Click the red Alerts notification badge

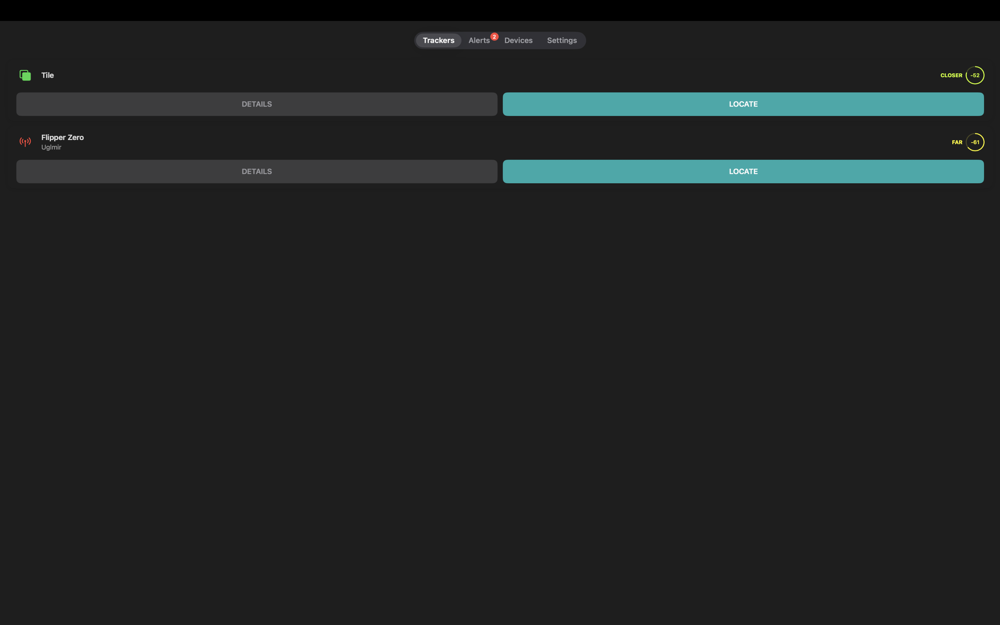(494, 36)
